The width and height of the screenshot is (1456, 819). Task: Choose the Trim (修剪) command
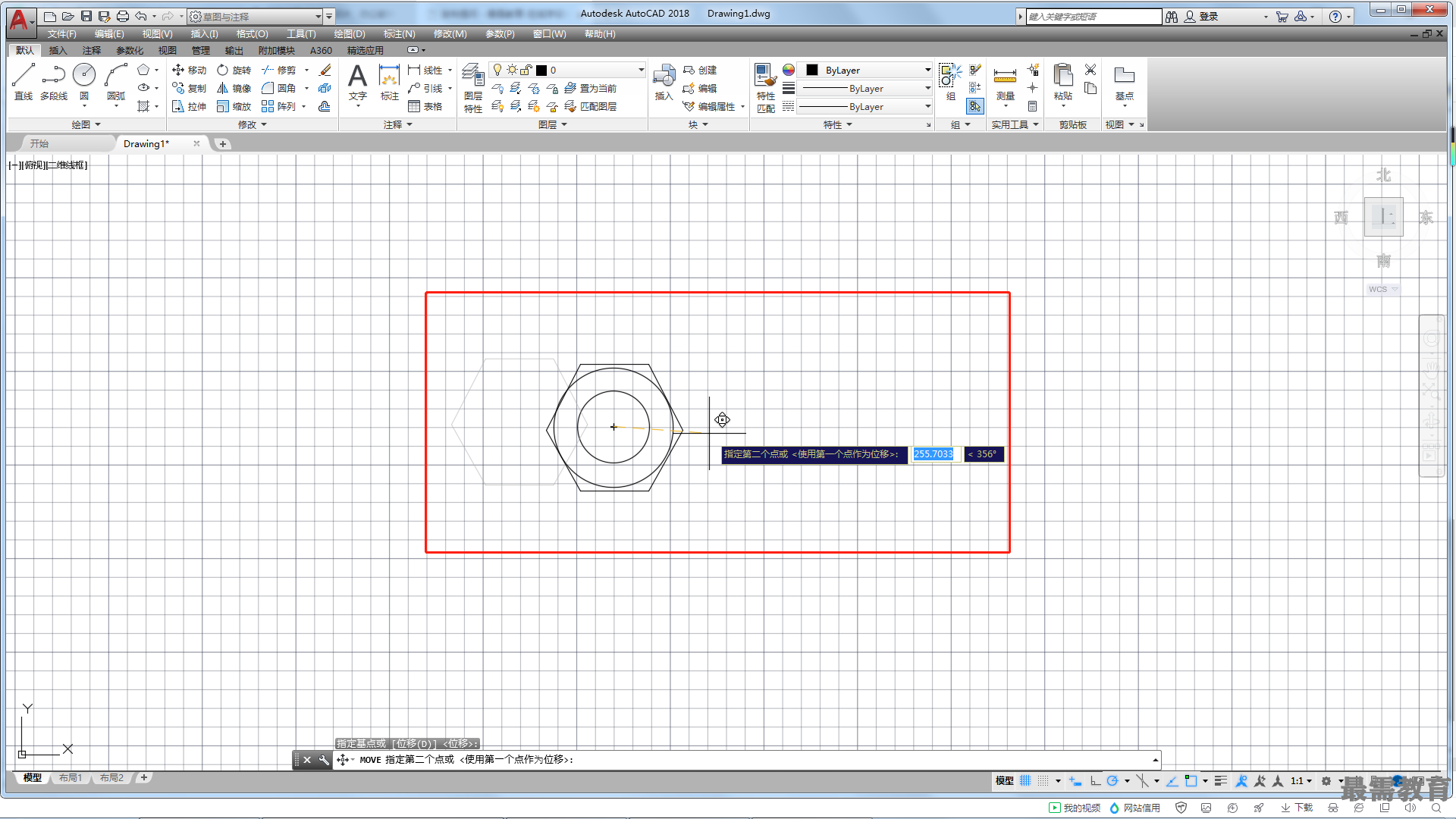(x=278, y=70)
